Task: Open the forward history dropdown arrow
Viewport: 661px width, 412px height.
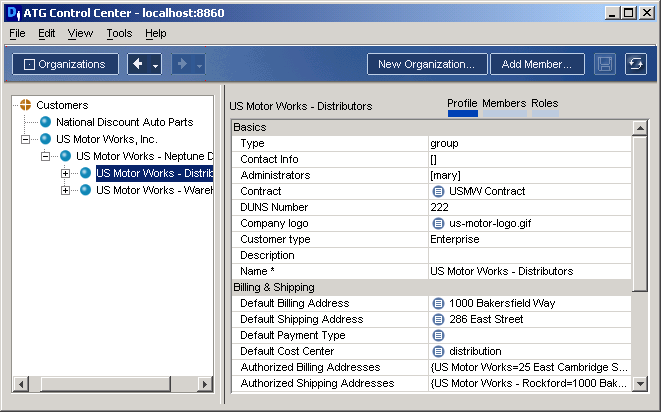Action: coord(199,65)
